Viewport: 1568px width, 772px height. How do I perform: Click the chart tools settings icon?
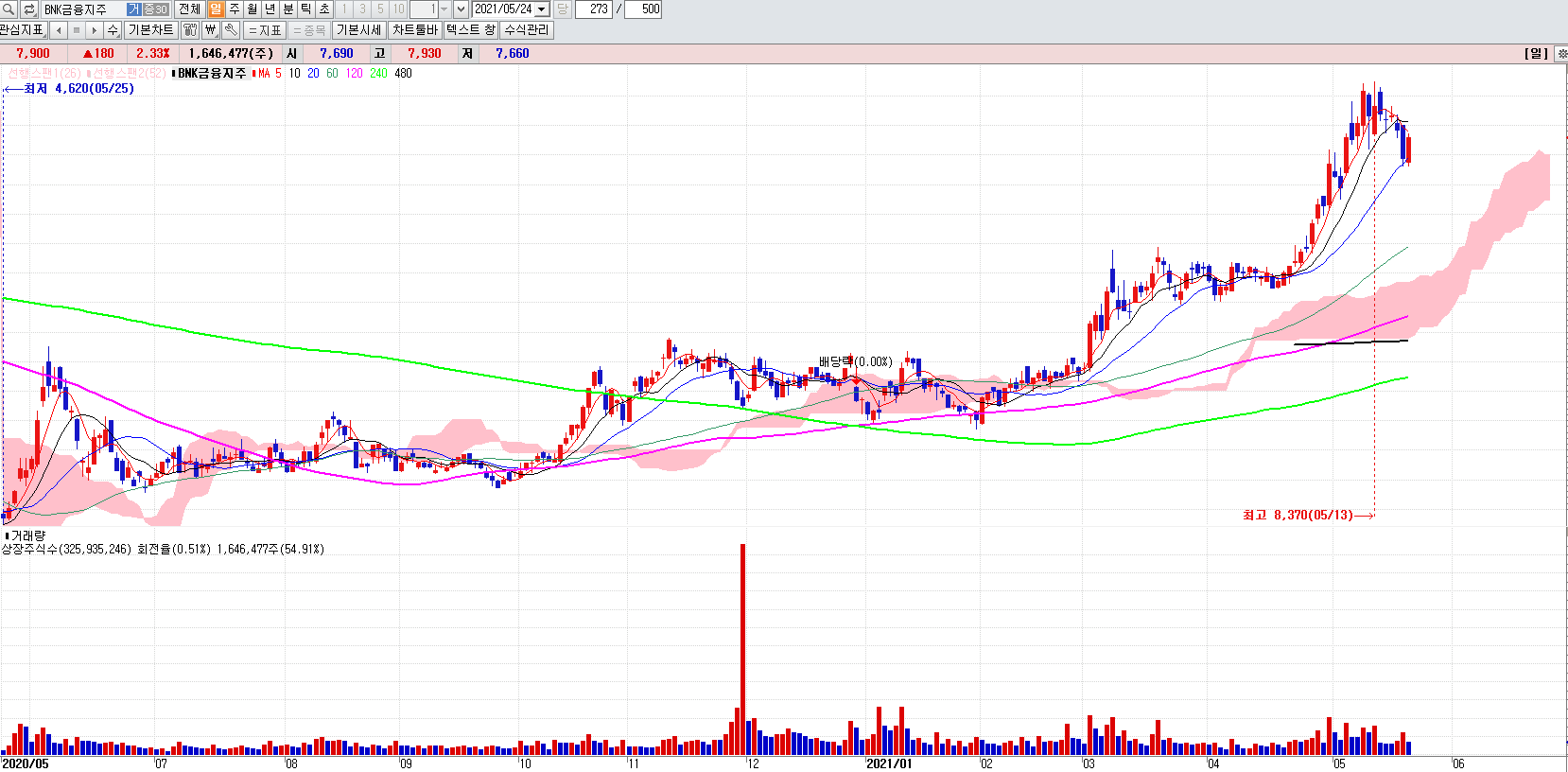(x=190, y=30)
